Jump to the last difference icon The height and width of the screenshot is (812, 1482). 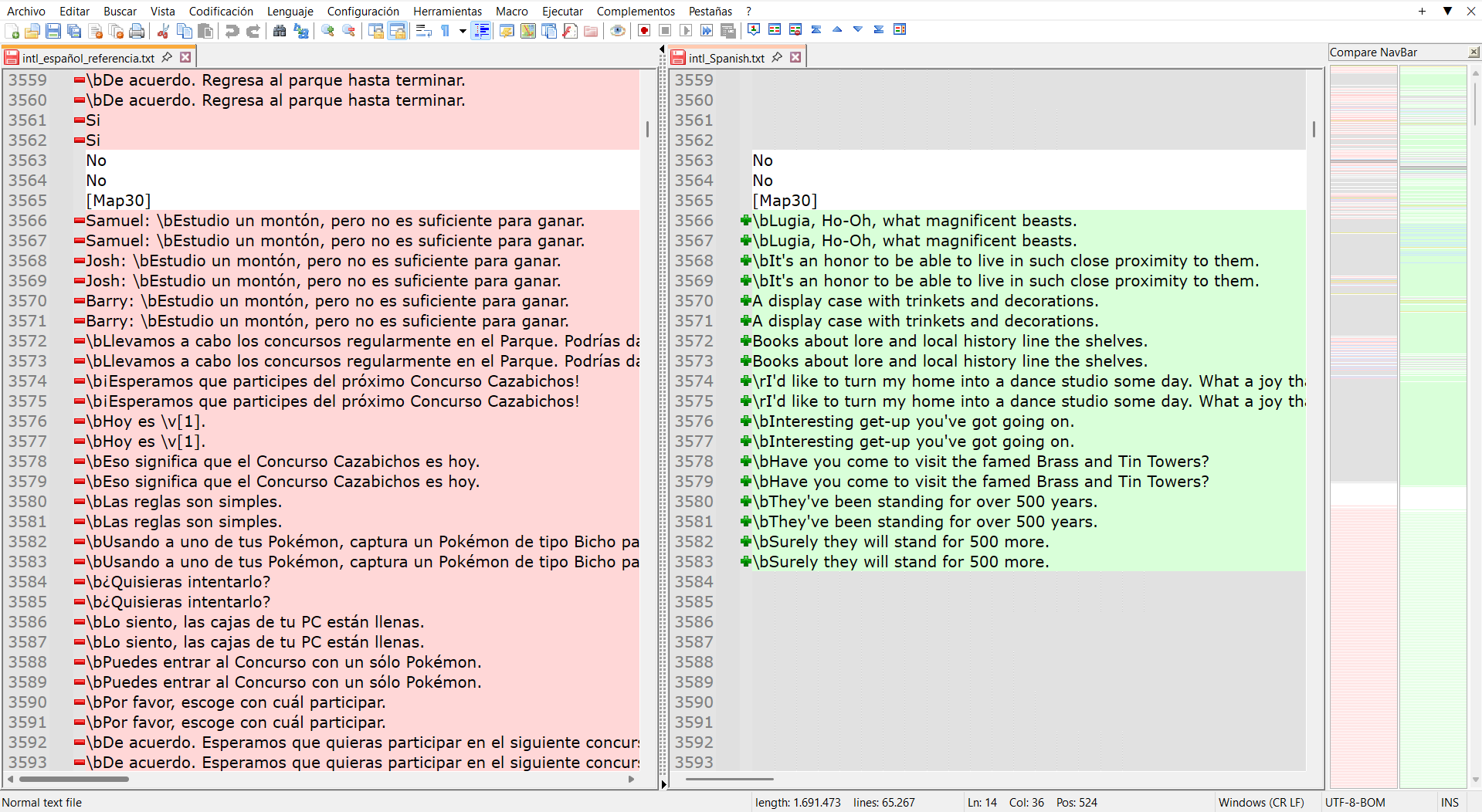(879, 29)
